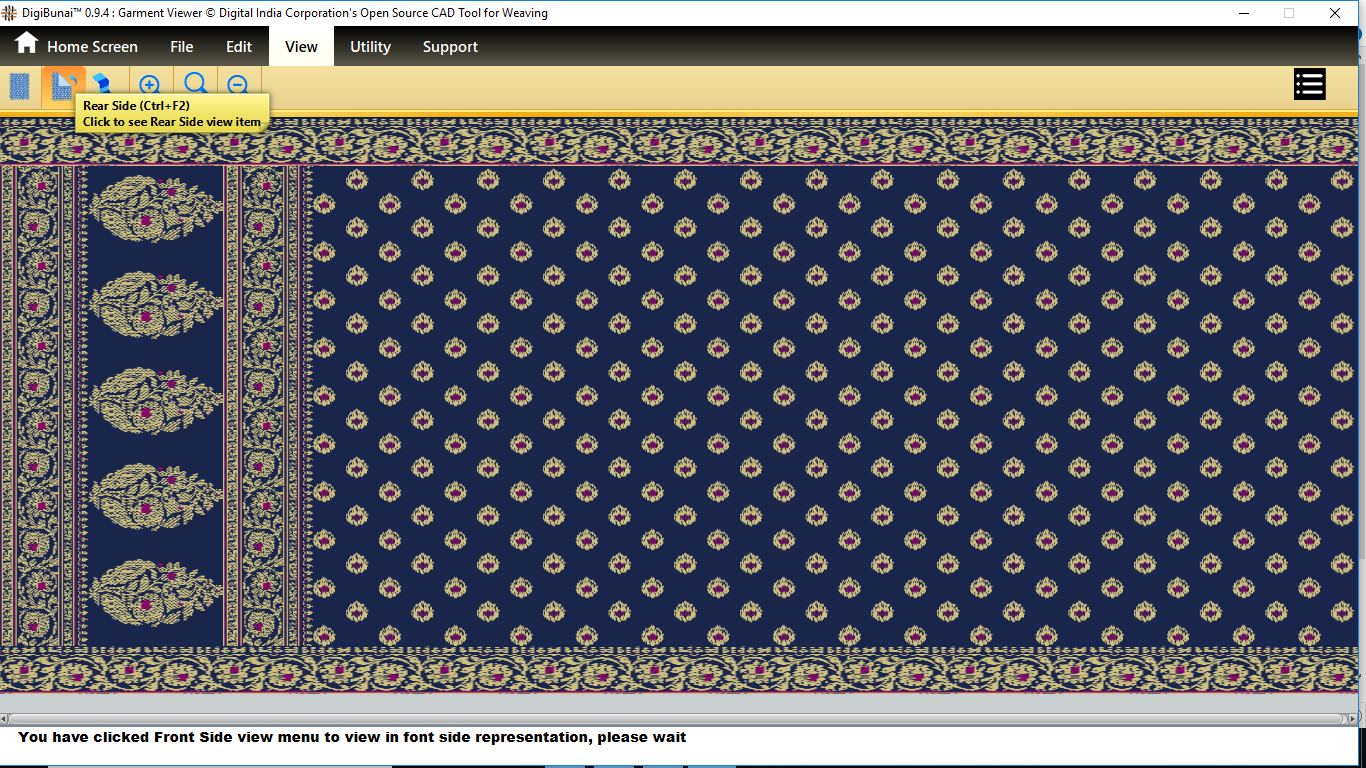The width and height of the screenshot is (1366, 768).
Task: Click the status message text at bottom
Action: click(x=352, y=737)
